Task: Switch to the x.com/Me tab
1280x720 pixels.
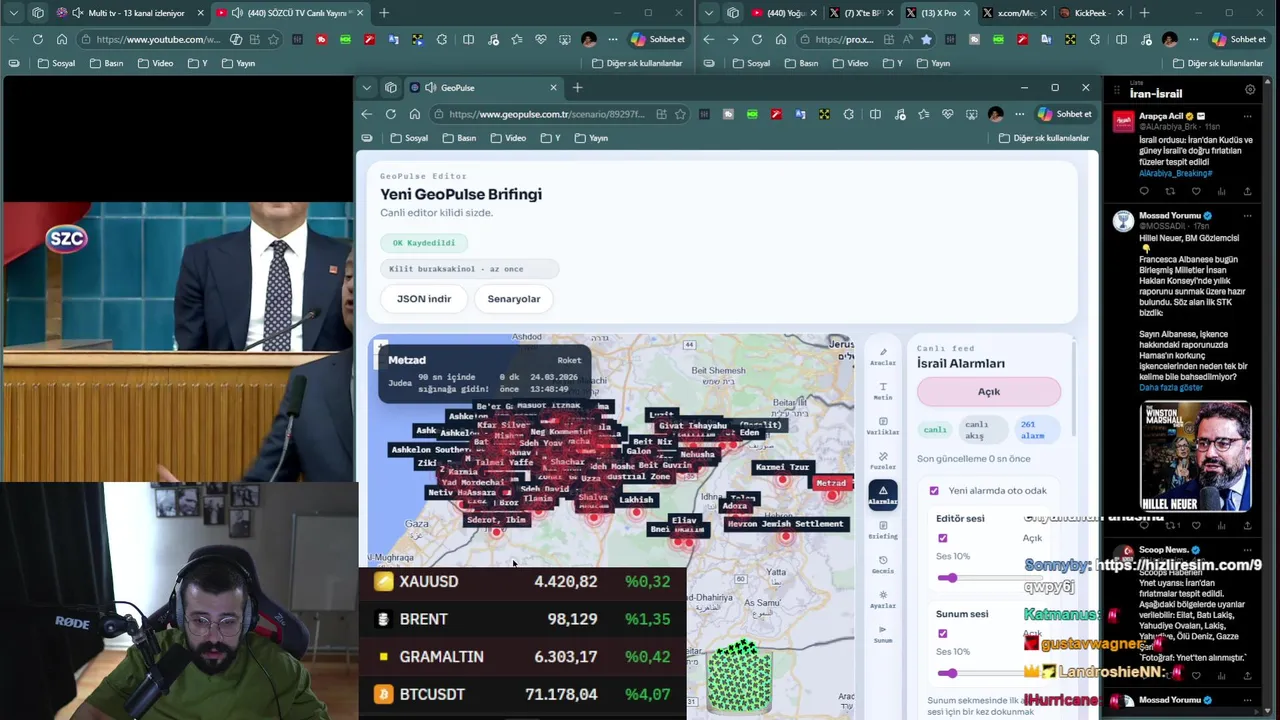Action: pyautogui.click(x=1013, y=13)
